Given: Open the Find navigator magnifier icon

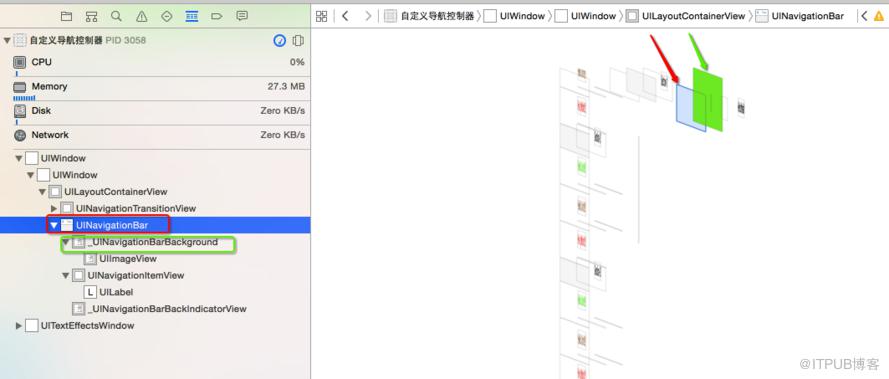Looking at the screenshot, I should pos(116,16).
